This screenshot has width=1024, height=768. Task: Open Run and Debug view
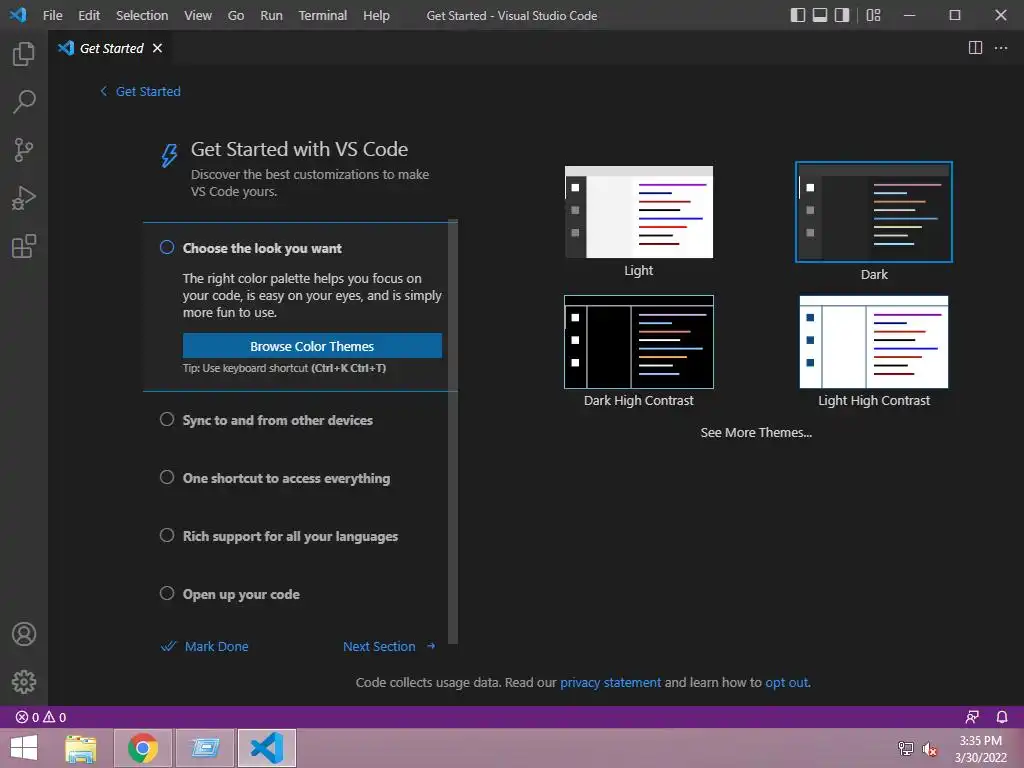click(x=24, y=198)
